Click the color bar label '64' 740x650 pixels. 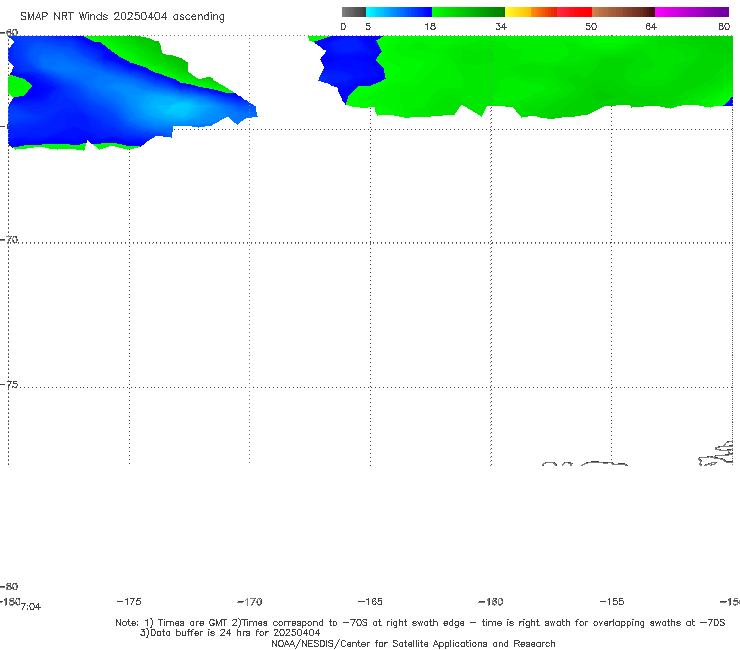click(x=651, y=27)
